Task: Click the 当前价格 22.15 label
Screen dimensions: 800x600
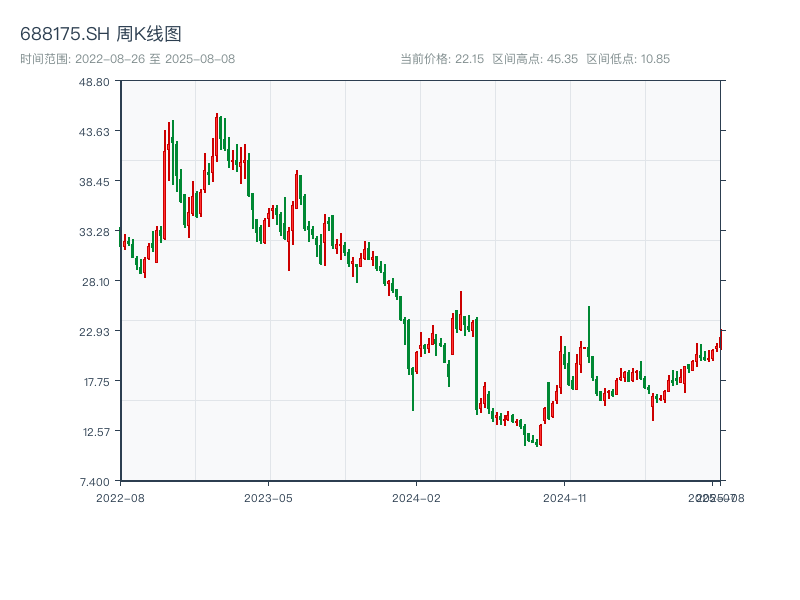Action: pyautogui.click(x=441, y=59)
